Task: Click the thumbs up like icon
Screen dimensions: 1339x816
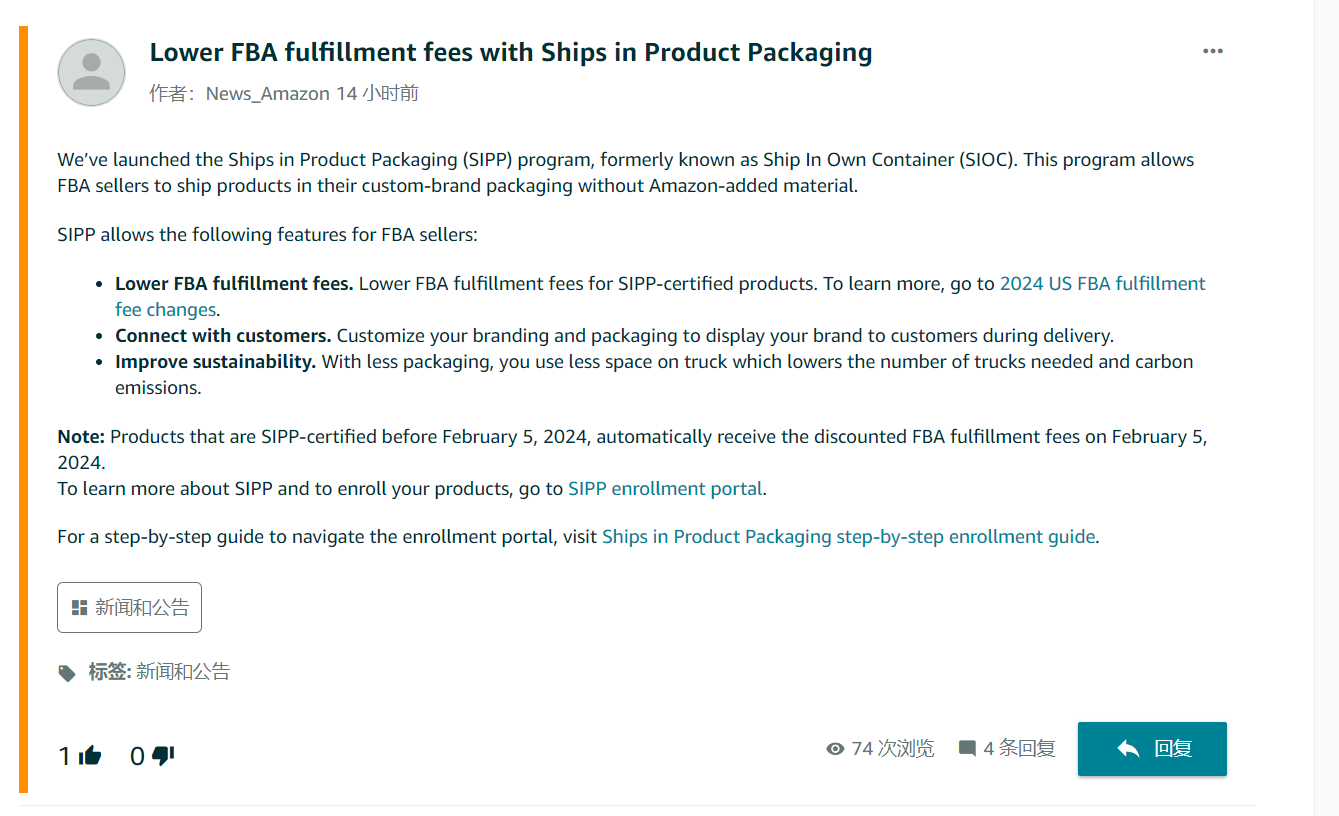Action: 90,756
